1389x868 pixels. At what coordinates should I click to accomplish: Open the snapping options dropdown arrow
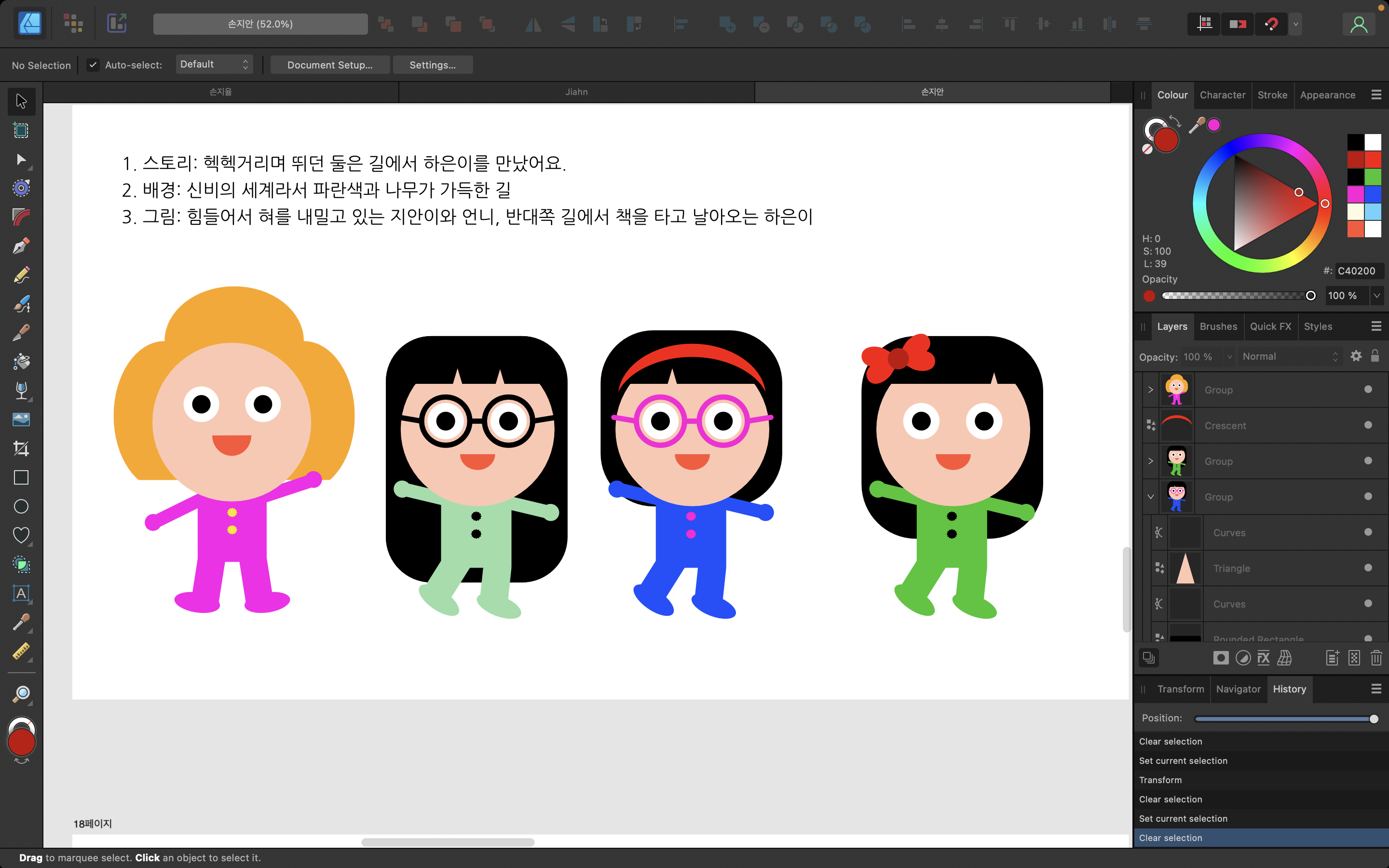point(1295,24)
